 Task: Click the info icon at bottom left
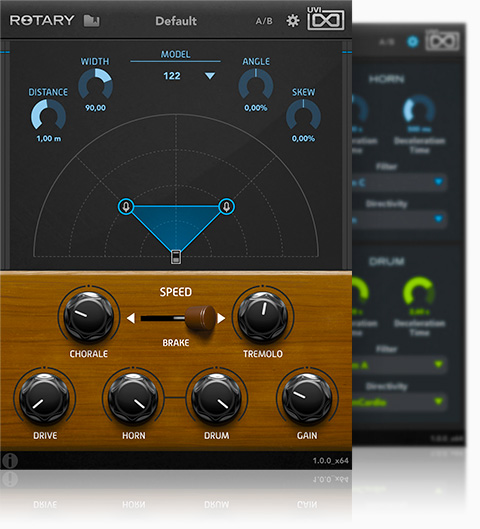pos(10,461)
